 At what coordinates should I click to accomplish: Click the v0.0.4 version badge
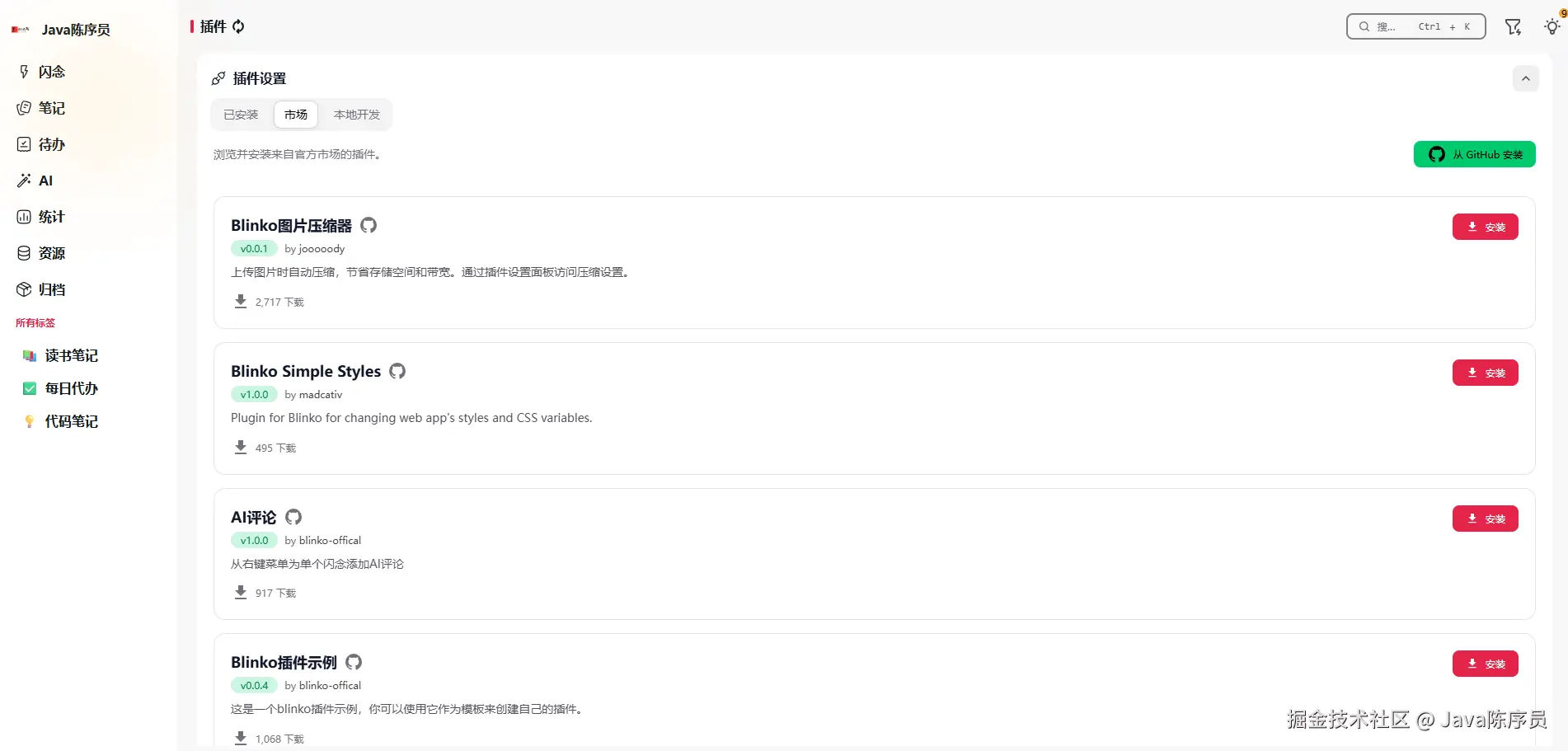coord(254,686)
